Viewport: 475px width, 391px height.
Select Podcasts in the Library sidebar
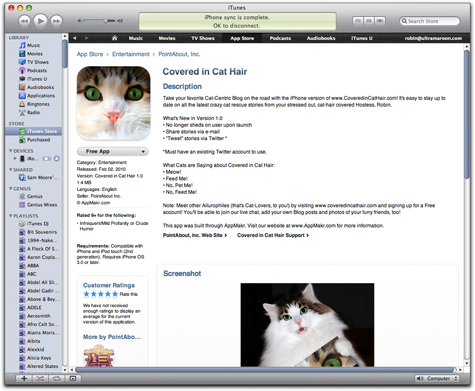33,70
